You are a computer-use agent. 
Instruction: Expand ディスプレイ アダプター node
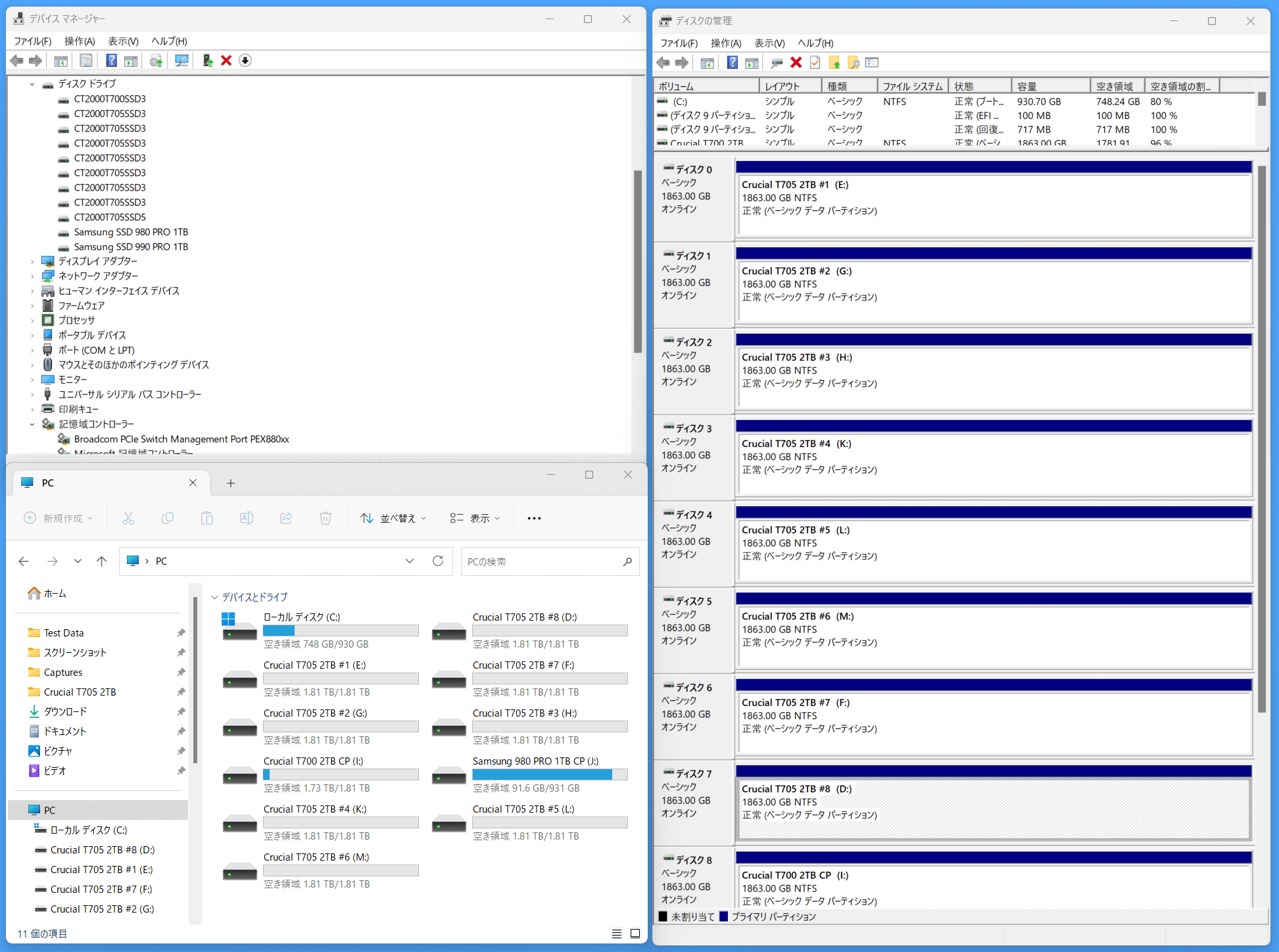point(32,261)
